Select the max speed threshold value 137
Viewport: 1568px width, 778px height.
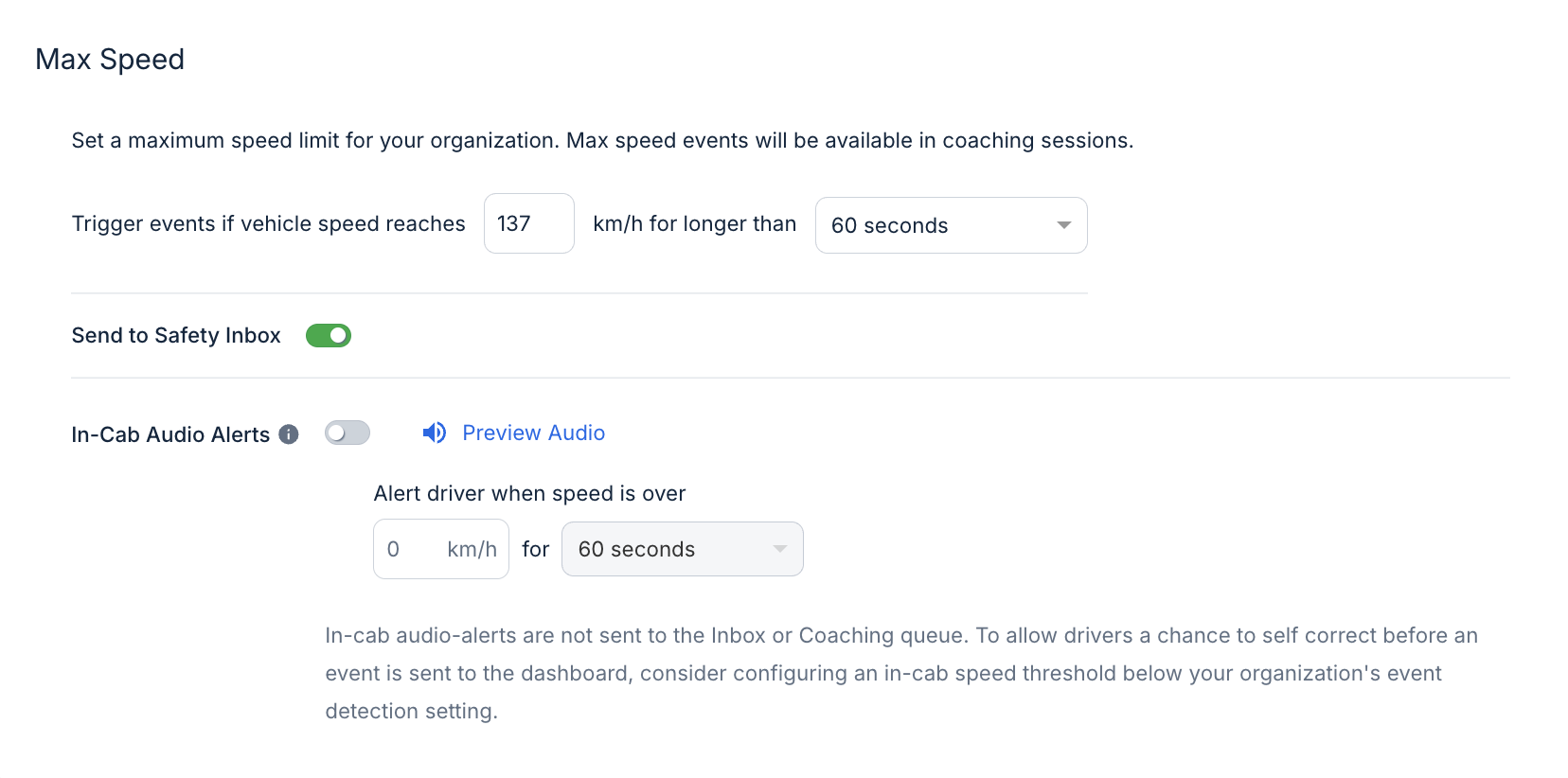(x=528, y=223)
